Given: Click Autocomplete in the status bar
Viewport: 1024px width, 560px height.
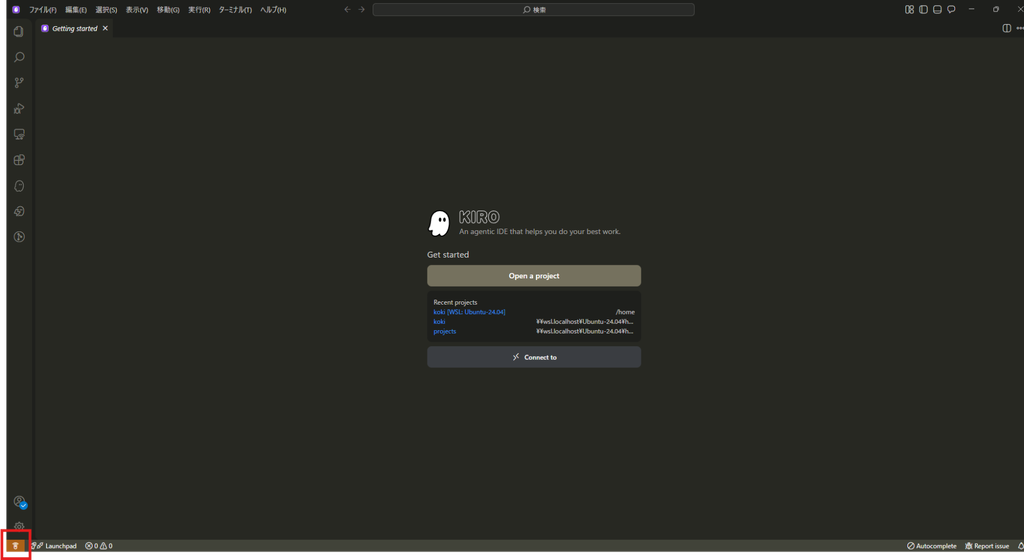Looking at the screenshot, I should click(931, 546).
